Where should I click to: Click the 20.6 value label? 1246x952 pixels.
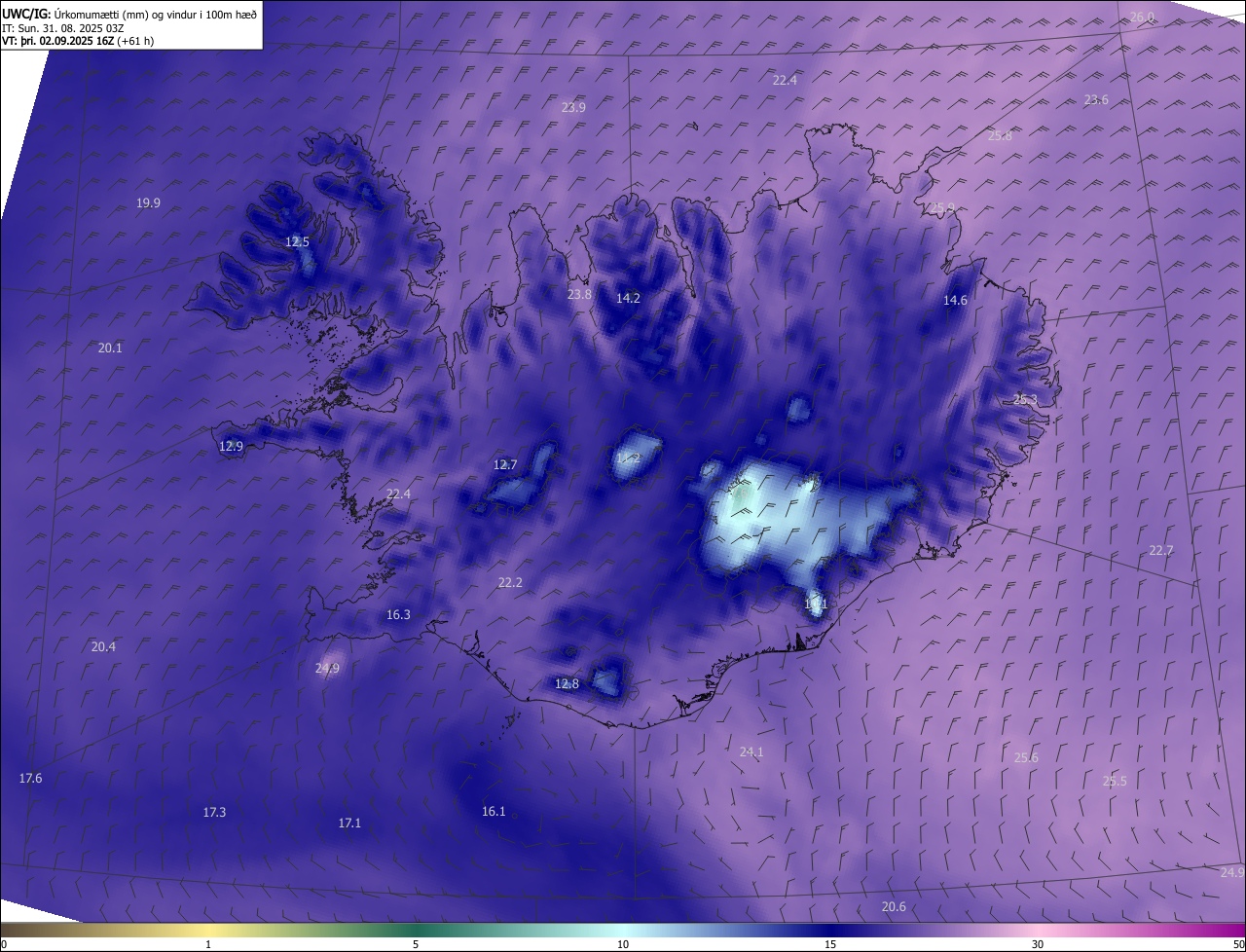[x=894, y=906]
